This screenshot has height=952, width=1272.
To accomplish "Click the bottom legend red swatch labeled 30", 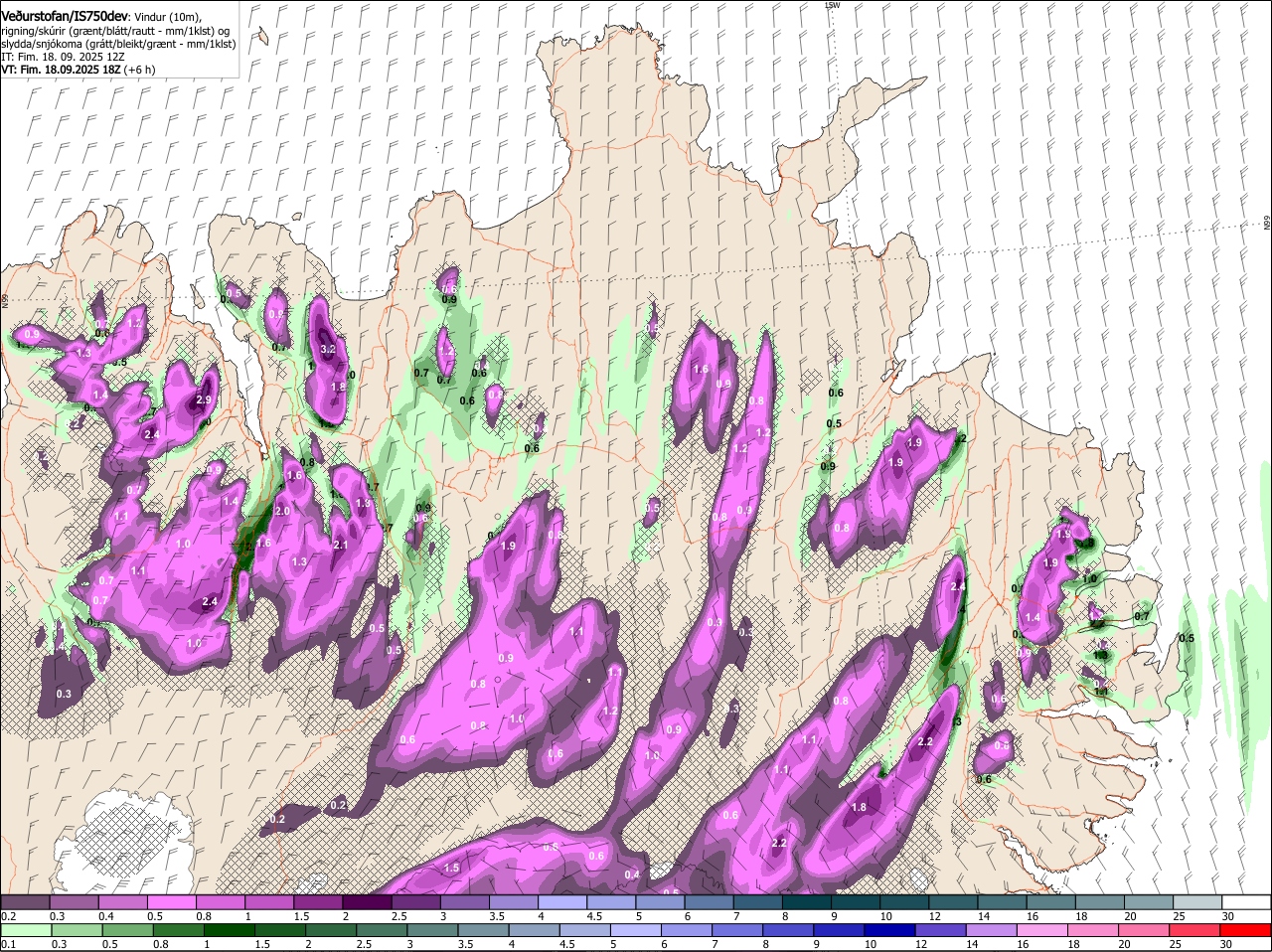I will coord(1246,930).
